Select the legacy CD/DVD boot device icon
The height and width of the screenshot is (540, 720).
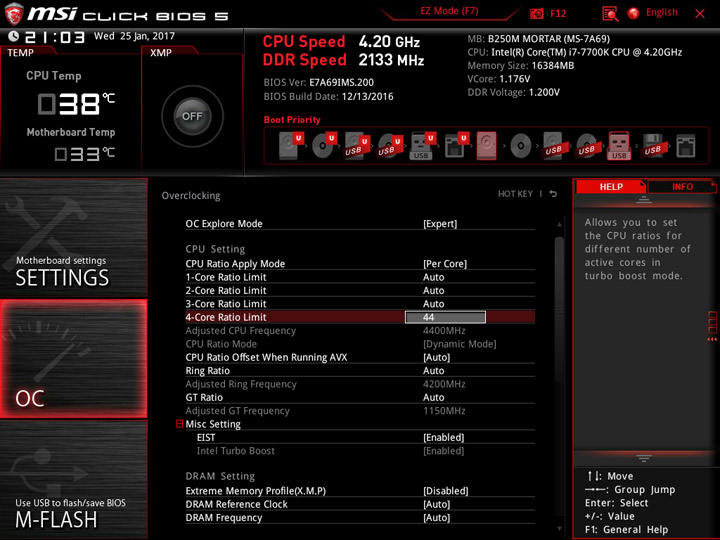[x=521, y=146]
